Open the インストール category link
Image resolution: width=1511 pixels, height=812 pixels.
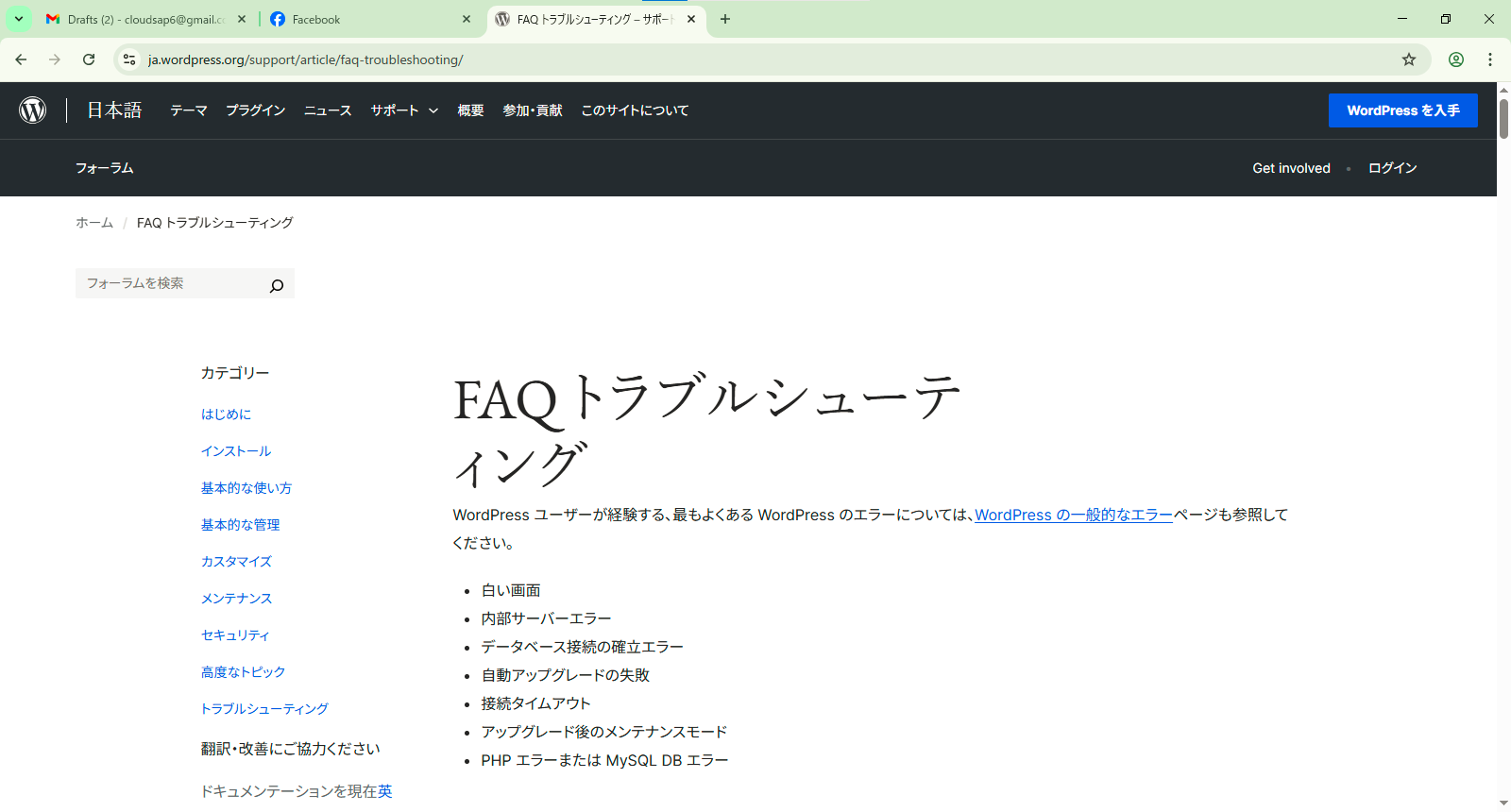coord(236,451)
